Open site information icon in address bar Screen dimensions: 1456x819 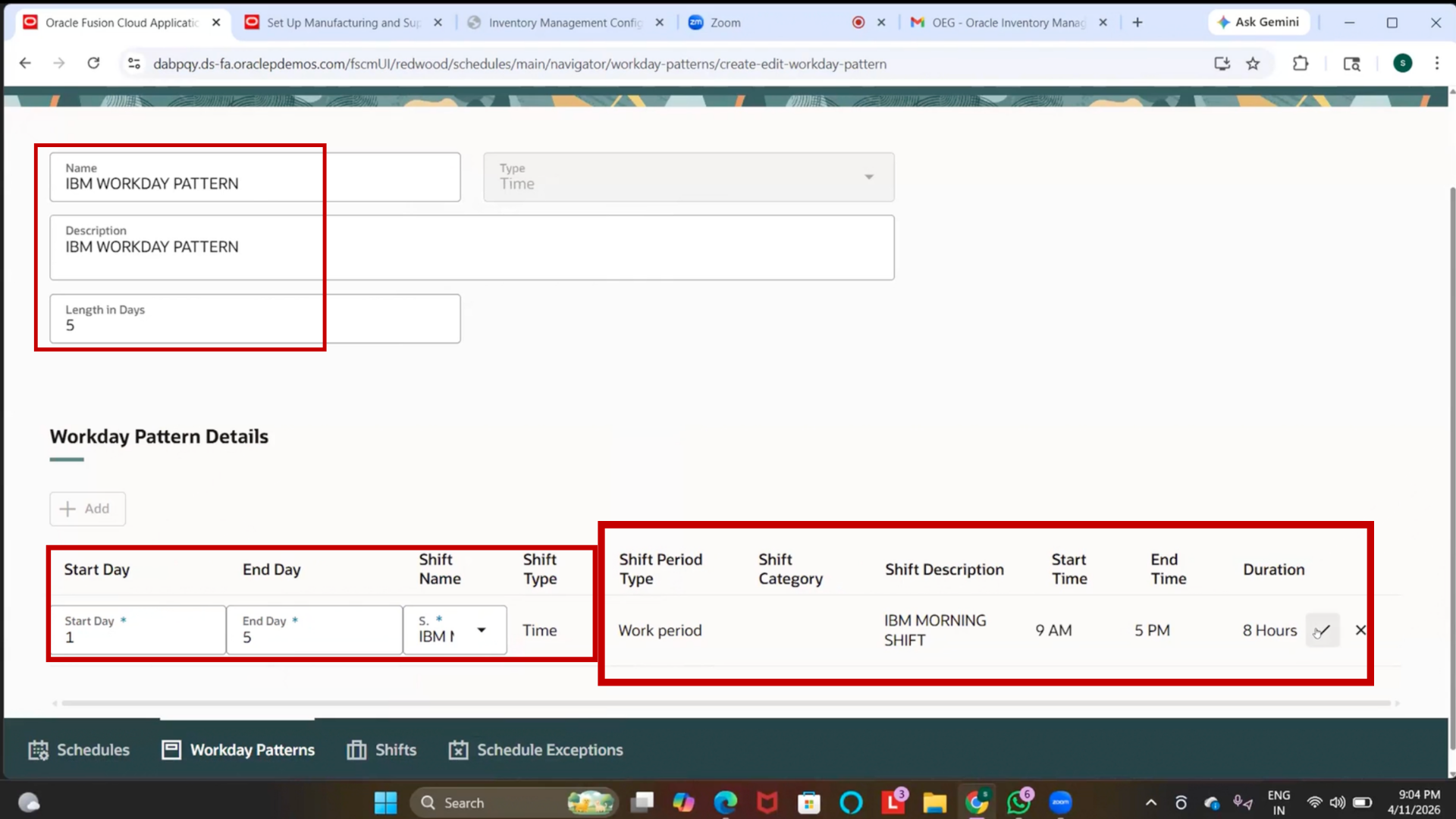134,64
